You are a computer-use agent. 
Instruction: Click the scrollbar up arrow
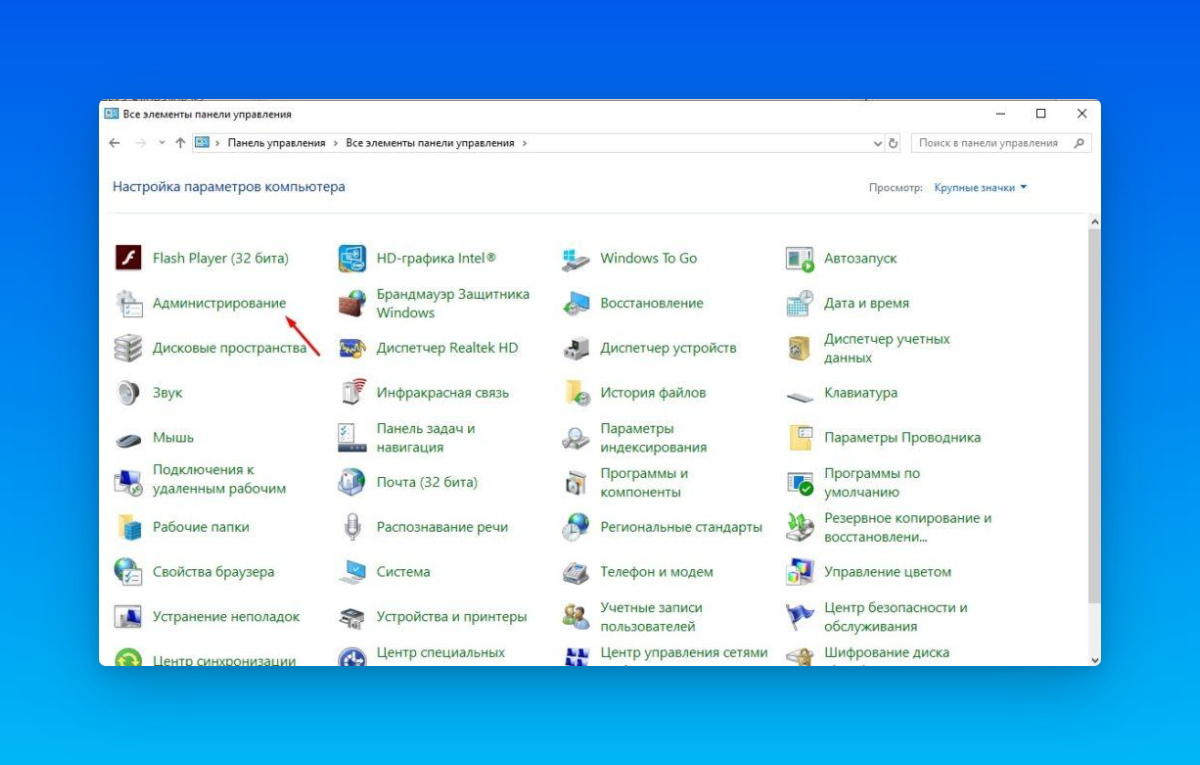[1094, 221]
